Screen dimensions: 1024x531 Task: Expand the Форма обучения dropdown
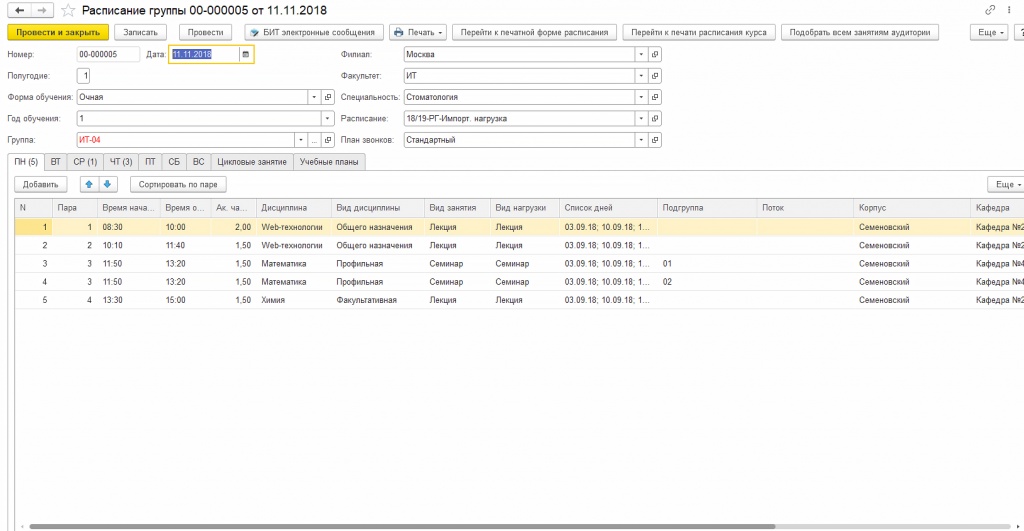point(313,97)
